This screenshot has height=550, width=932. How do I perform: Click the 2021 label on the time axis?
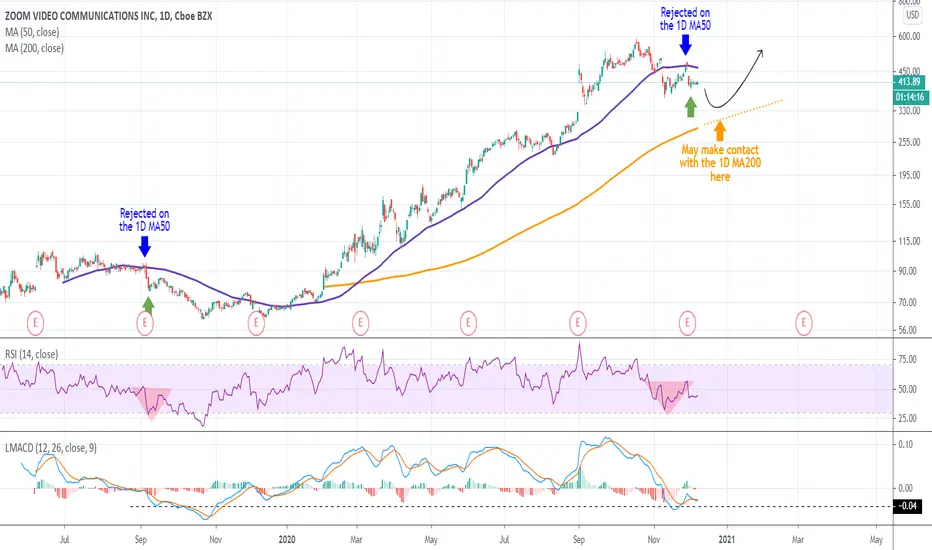(x=726, y=539)
